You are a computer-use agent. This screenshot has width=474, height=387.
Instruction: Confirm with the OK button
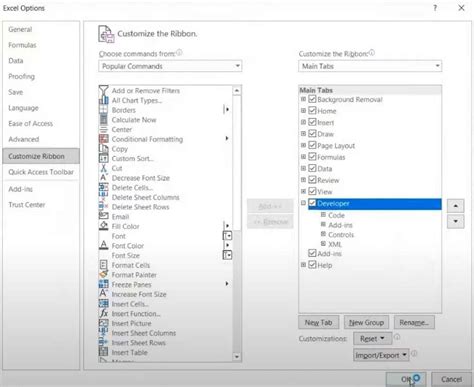click(406, 379)
